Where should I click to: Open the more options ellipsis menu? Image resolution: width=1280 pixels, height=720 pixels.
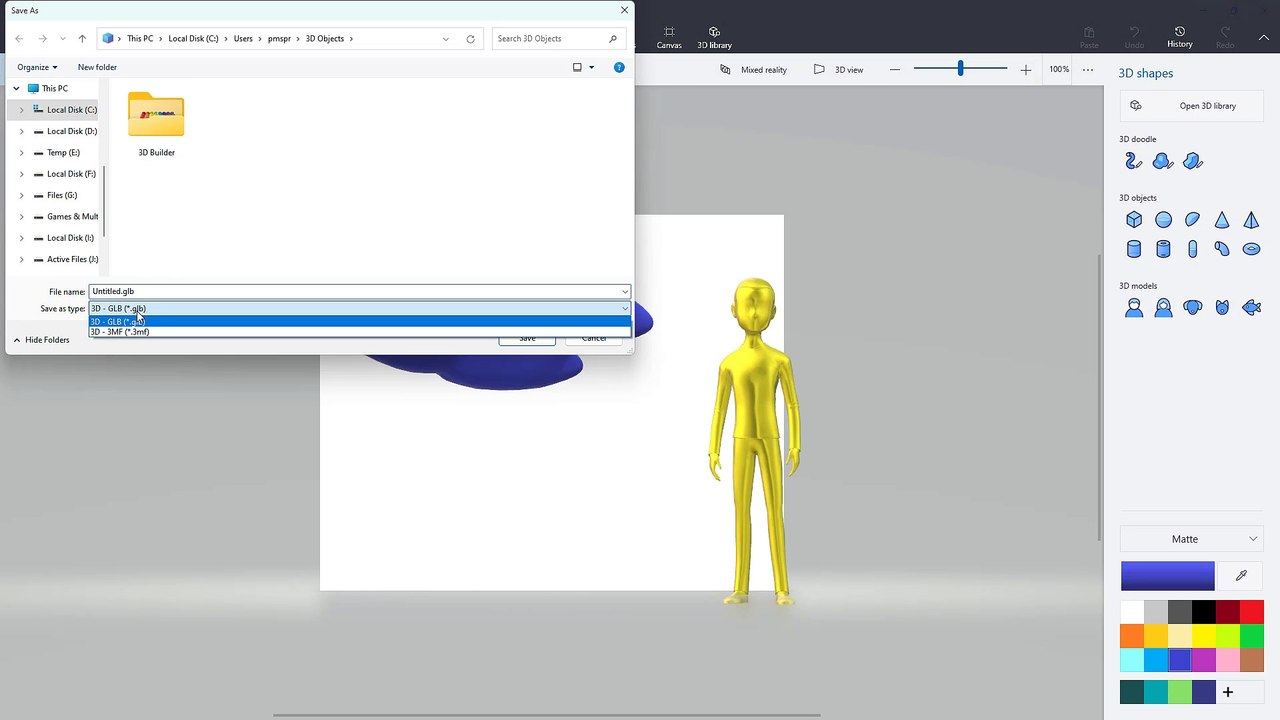point(1088,69)
